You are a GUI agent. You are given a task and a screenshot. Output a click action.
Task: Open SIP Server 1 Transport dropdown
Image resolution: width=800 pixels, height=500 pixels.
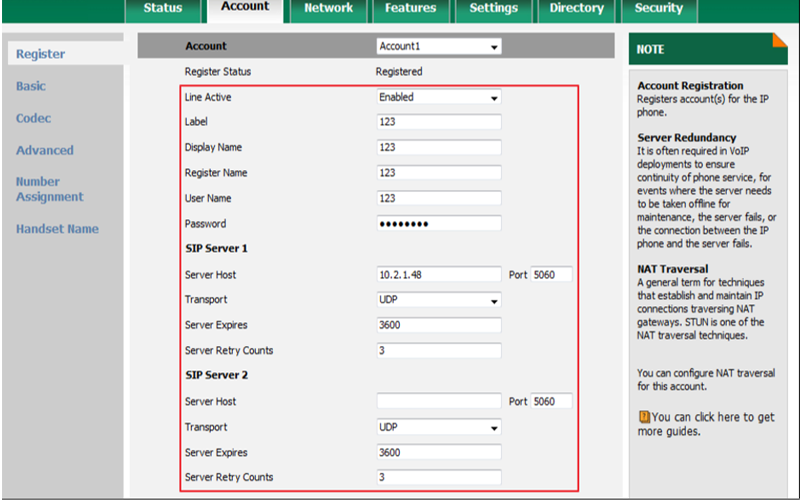[x=439, y=300]
